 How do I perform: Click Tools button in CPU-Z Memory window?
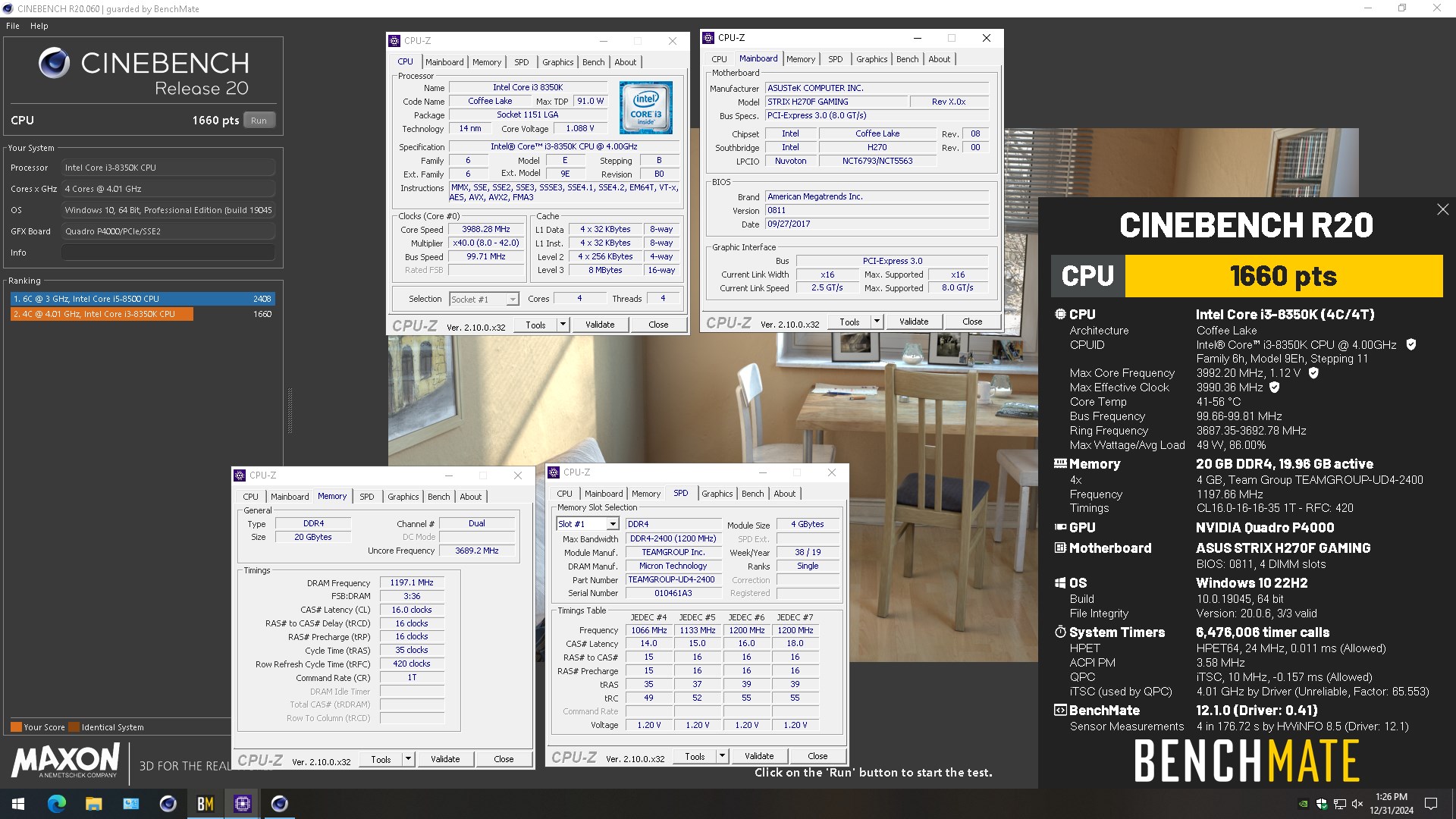(x=381, y=759)
